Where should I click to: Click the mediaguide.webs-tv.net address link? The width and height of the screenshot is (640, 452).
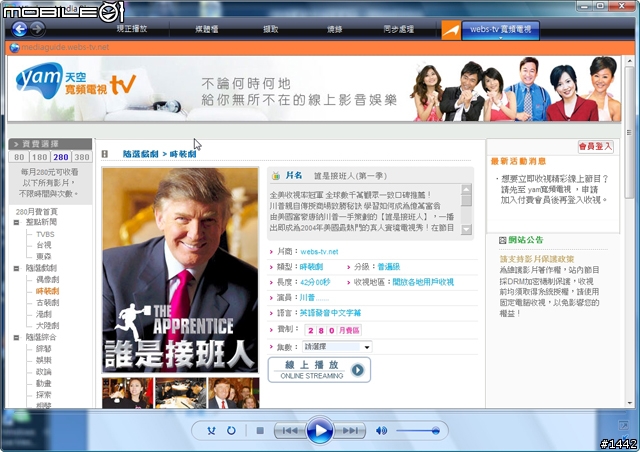(65, 47)
